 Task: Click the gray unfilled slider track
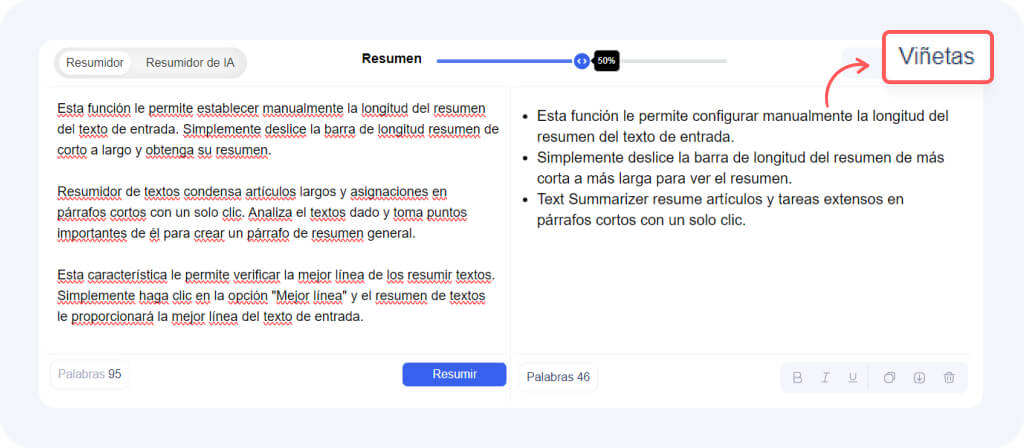673,61
